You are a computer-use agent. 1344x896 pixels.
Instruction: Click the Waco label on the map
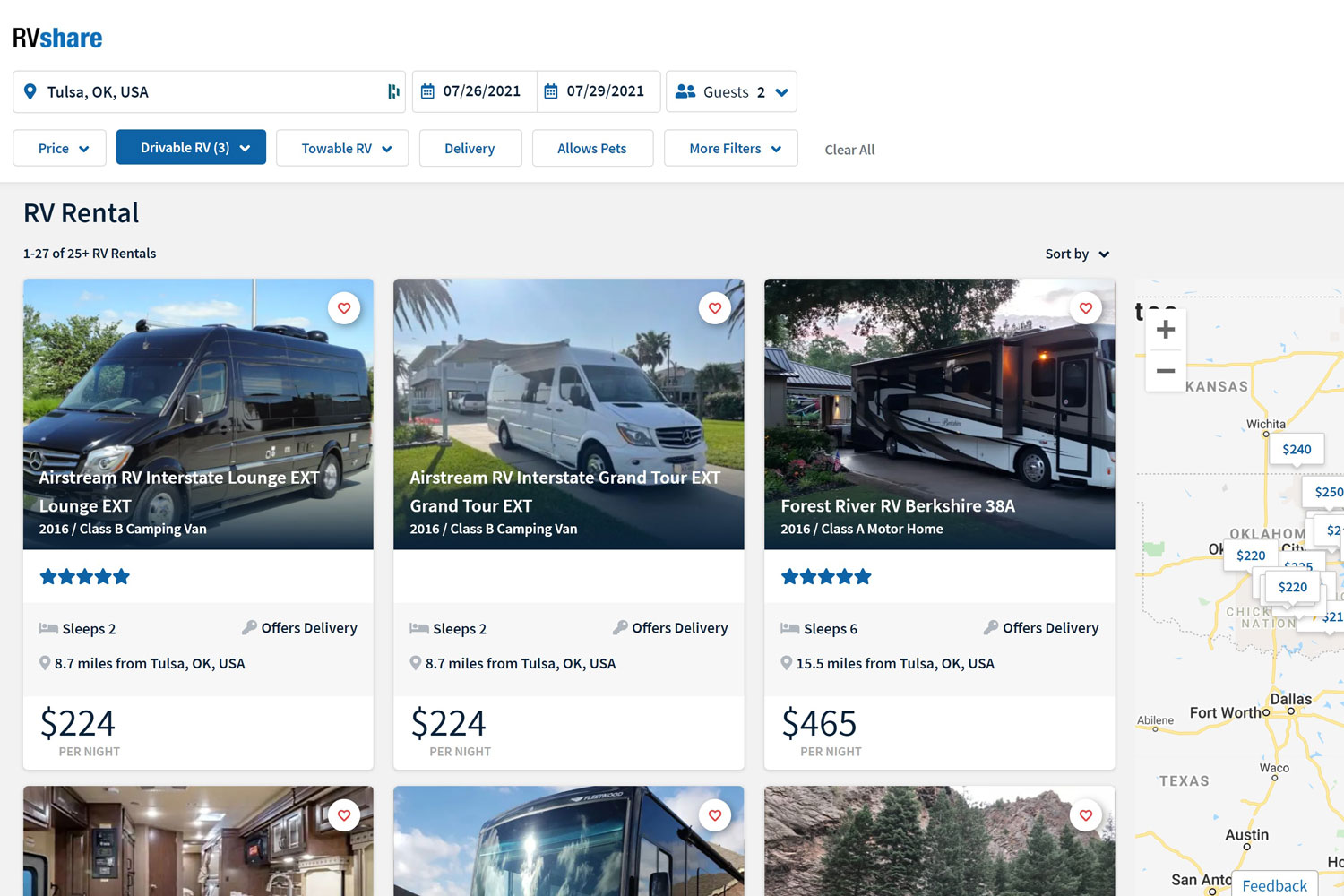coord(1274,768)
